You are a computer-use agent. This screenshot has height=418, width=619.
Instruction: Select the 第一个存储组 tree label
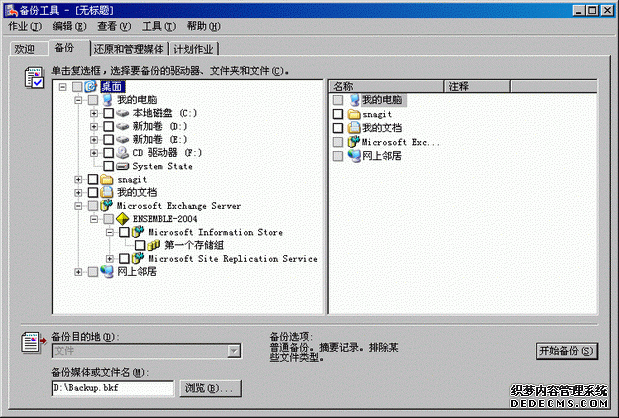(x=194, y=245)
